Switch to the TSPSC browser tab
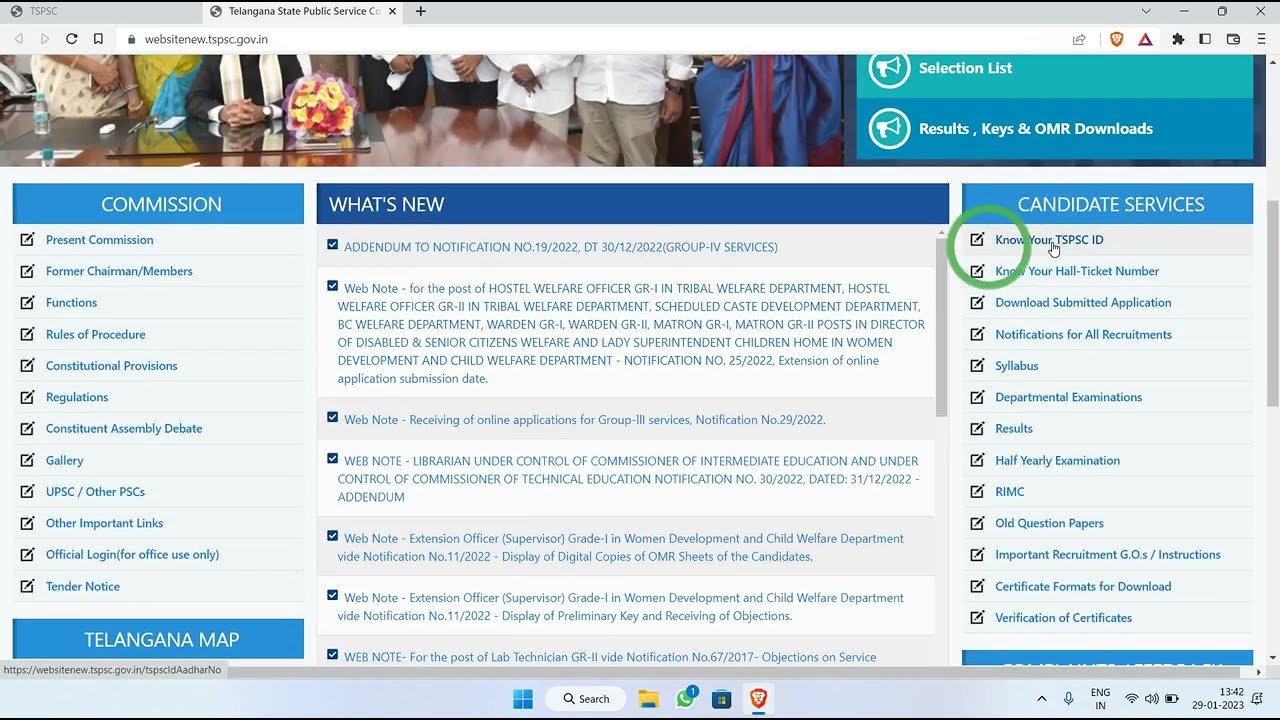The height and width of the screenshot is (720, 1280). point(100,12)
